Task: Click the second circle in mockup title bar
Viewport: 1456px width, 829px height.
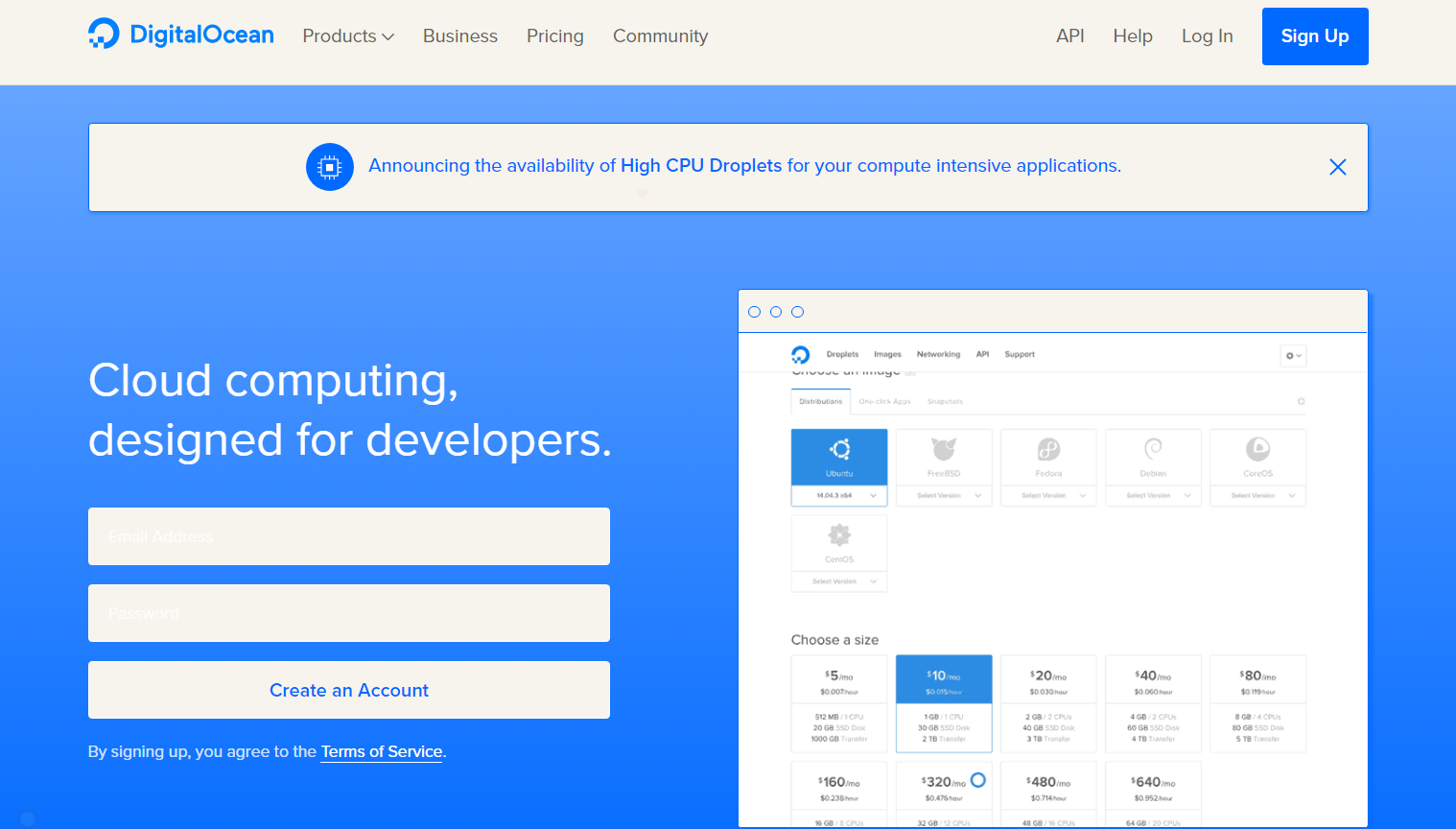Action: (x=776, y=312)
